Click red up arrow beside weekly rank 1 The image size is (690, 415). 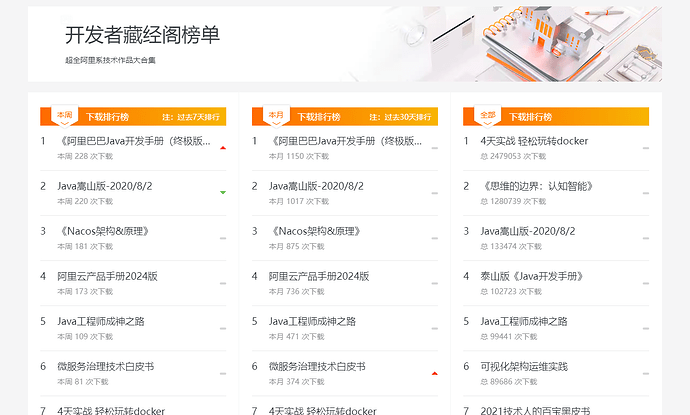(223, 148)
